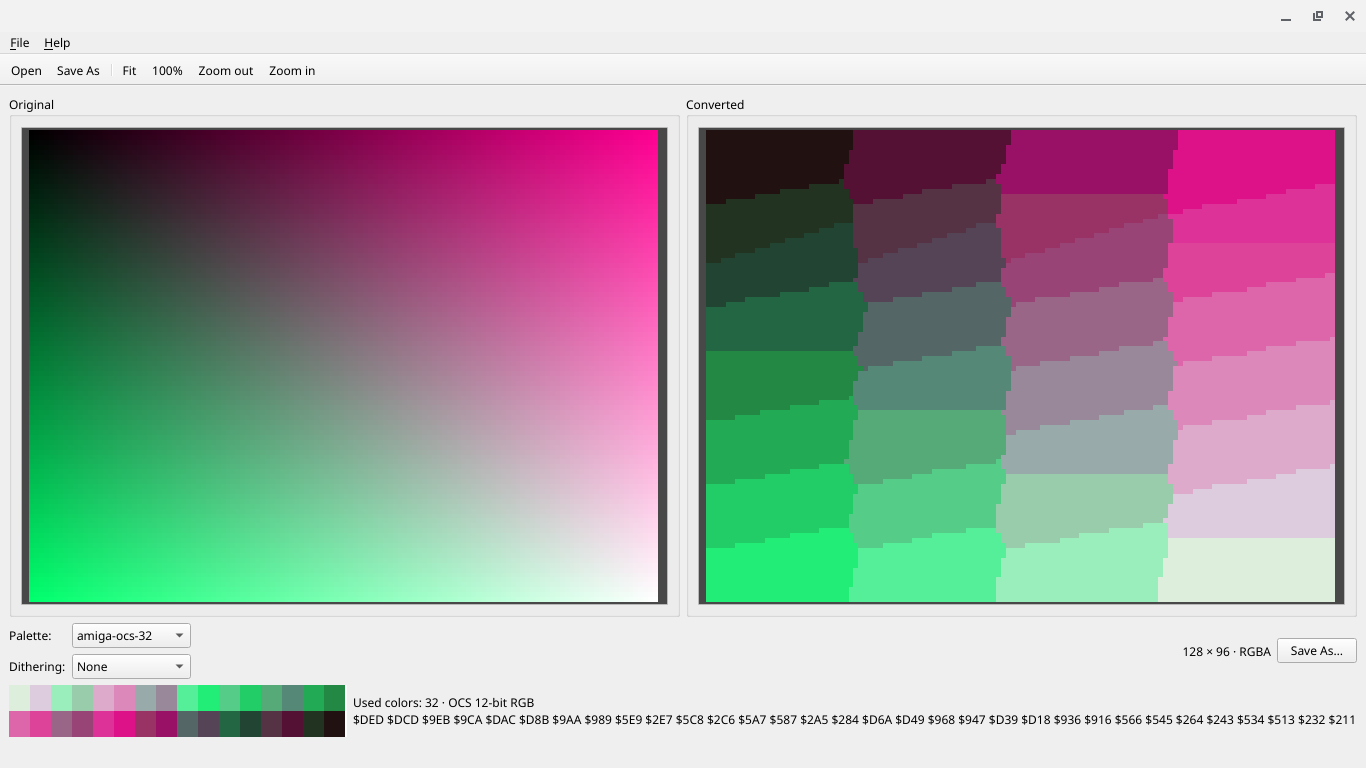Click the 'Palette:' label

[x=30, y=636]
